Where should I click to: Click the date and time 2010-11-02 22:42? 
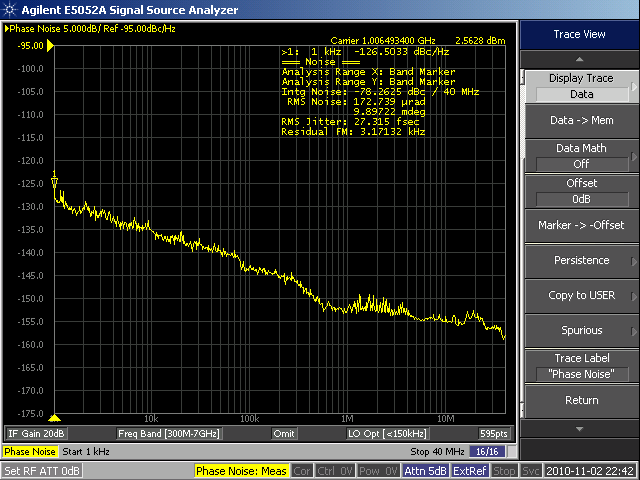pyautogui.click(x=590, y=471)
